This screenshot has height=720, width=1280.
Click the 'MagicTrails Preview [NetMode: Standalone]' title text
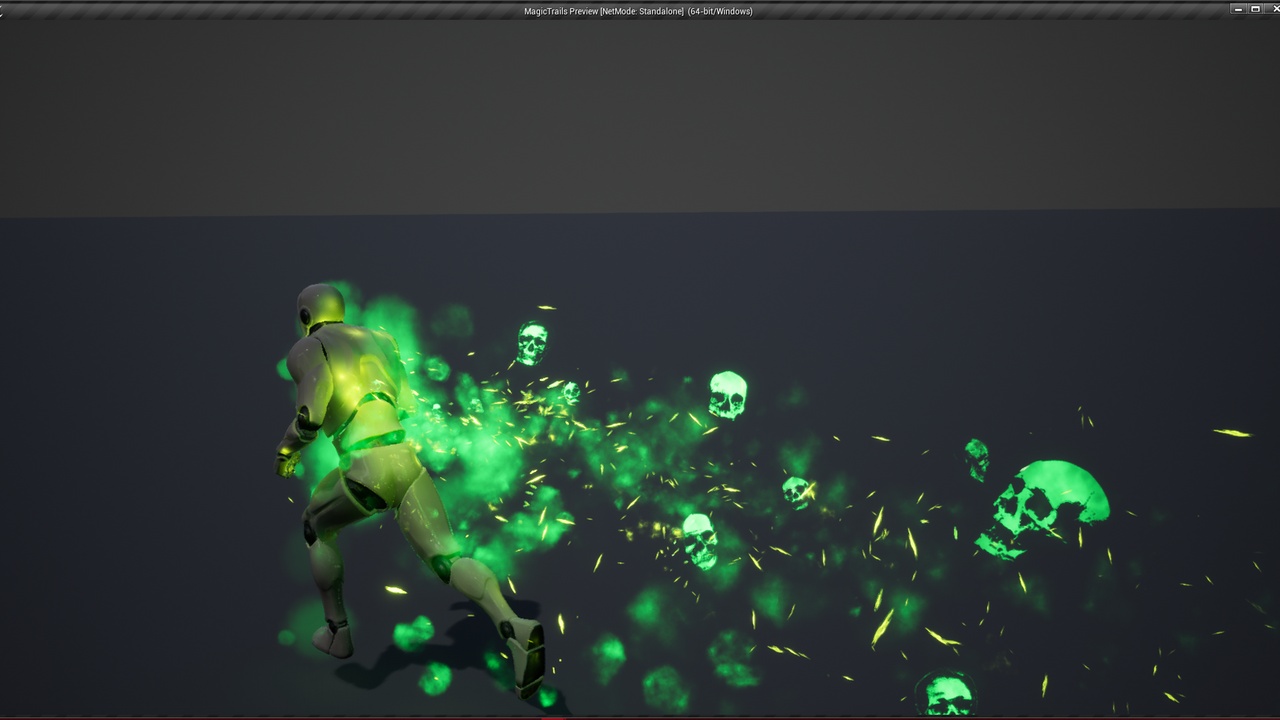pyautogui.click(x=604, y=11)
